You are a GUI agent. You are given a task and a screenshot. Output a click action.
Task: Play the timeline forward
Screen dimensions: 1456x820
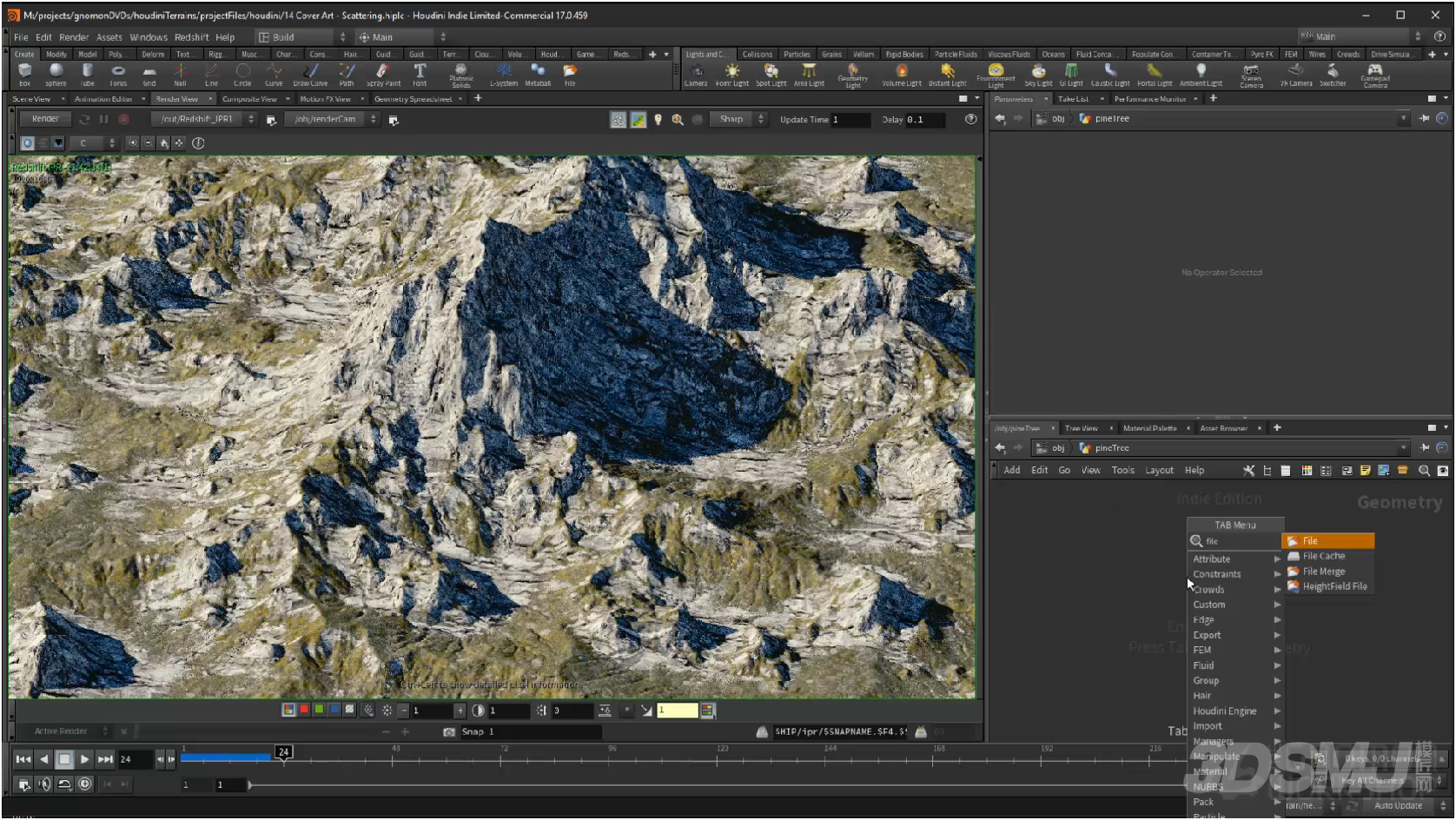point(84,759)
